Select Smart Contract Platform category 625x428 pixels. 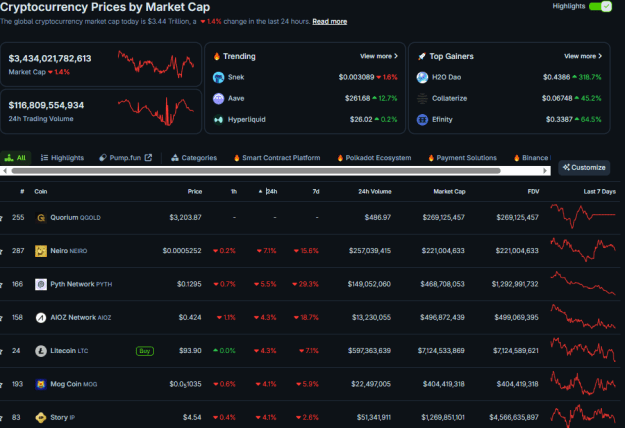(x=277, y=158)
